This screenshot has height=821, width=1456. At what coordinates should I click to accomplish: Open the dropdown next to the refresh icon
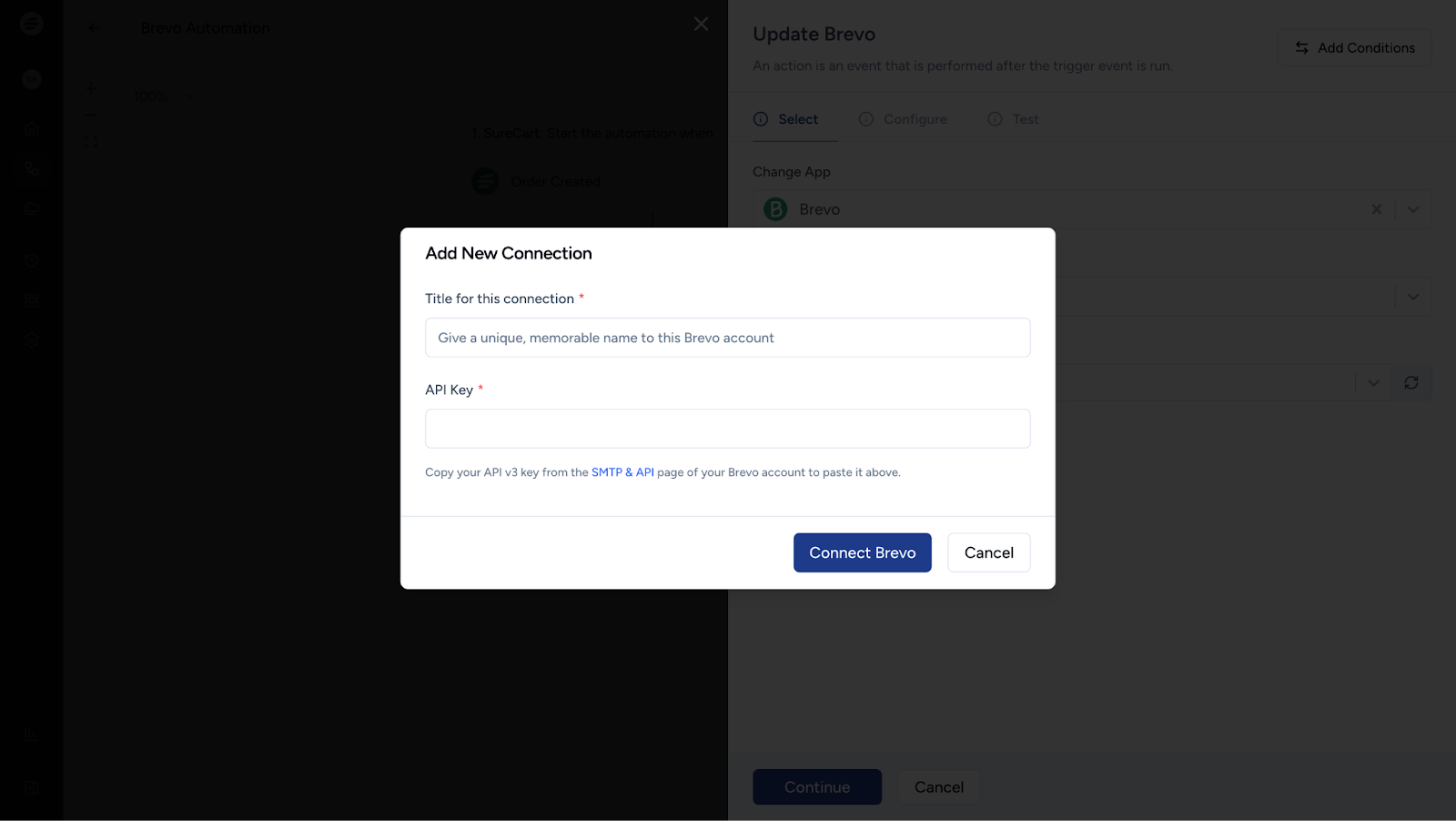(1373, 383)
